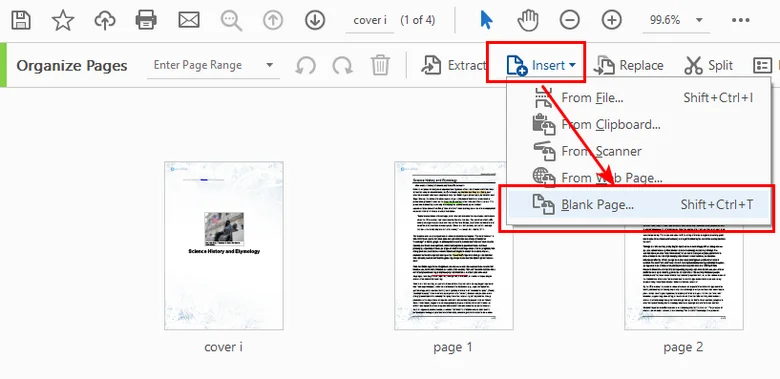The image size is (780, 379).
Task: Click the 99.6% zoom value field
Action: [665, 20]
